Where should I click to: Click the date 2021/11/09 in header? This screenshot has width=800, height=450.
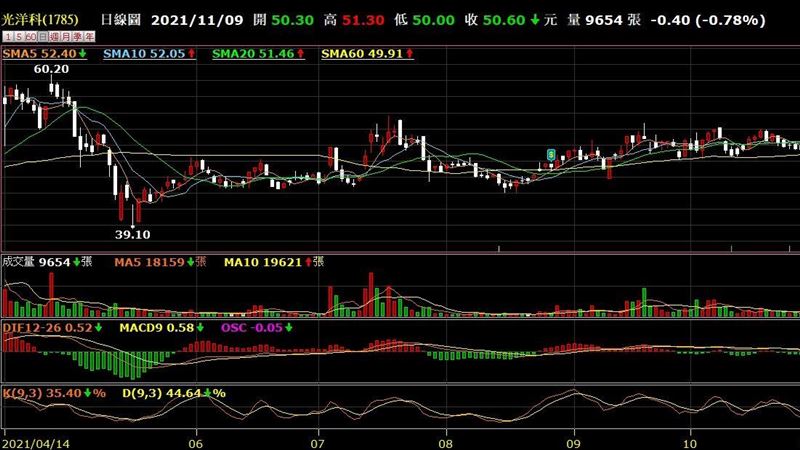[196, 20]
